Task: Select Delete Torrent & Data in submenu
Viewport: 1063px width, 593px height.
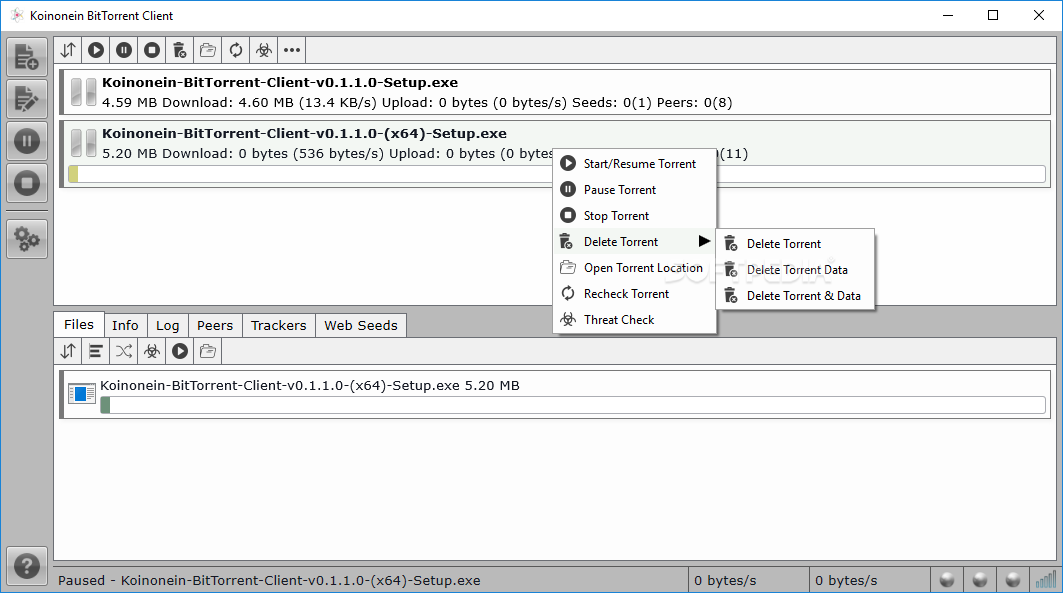Action: (x=795, y=295)
